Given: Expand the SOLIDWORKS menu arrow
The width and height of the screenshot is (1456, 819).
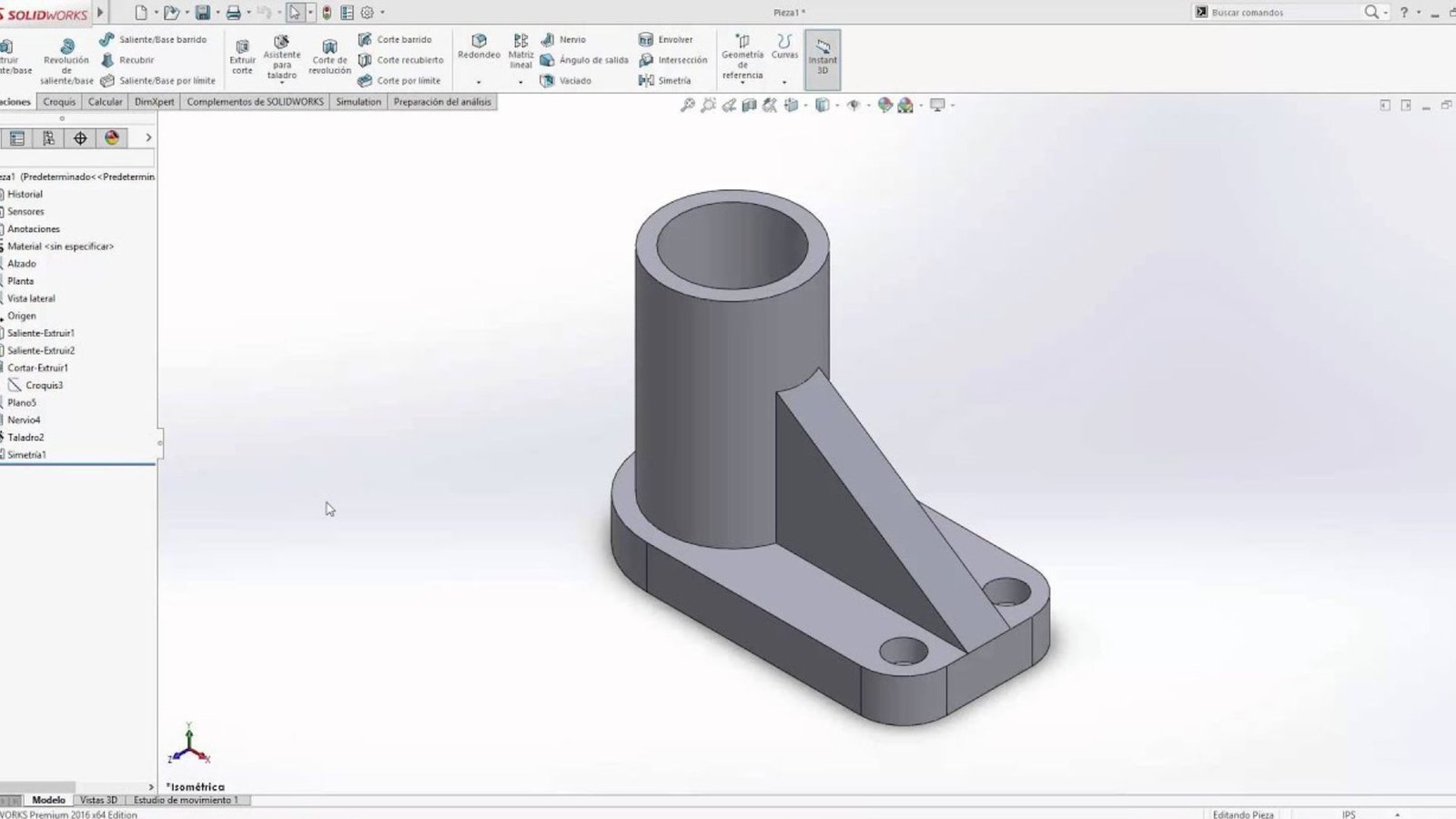Looking at the screenshot, I should pyautogui.click(x=100, y=13).
